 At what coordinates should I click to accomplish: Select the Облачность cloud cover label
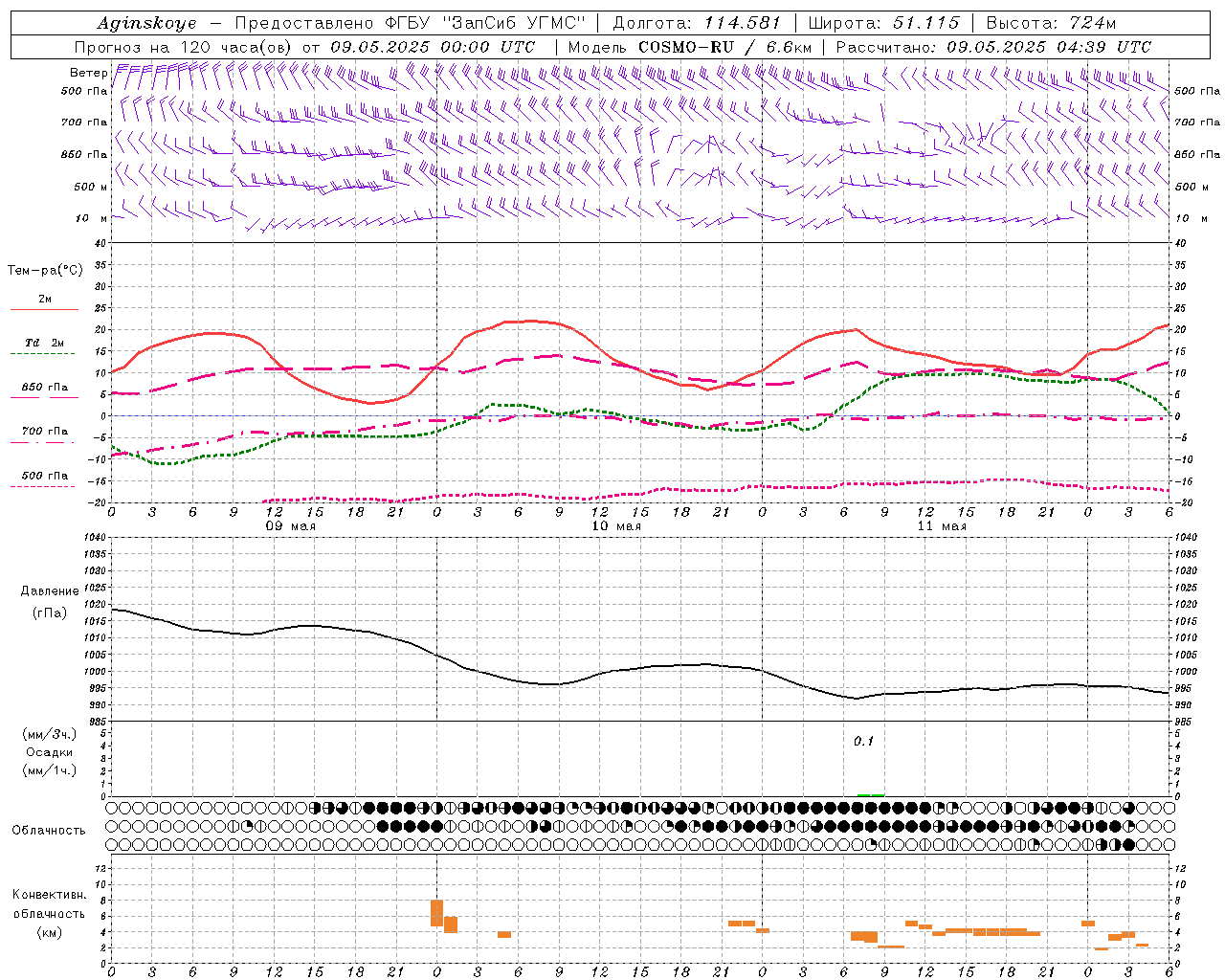[48, 831]
